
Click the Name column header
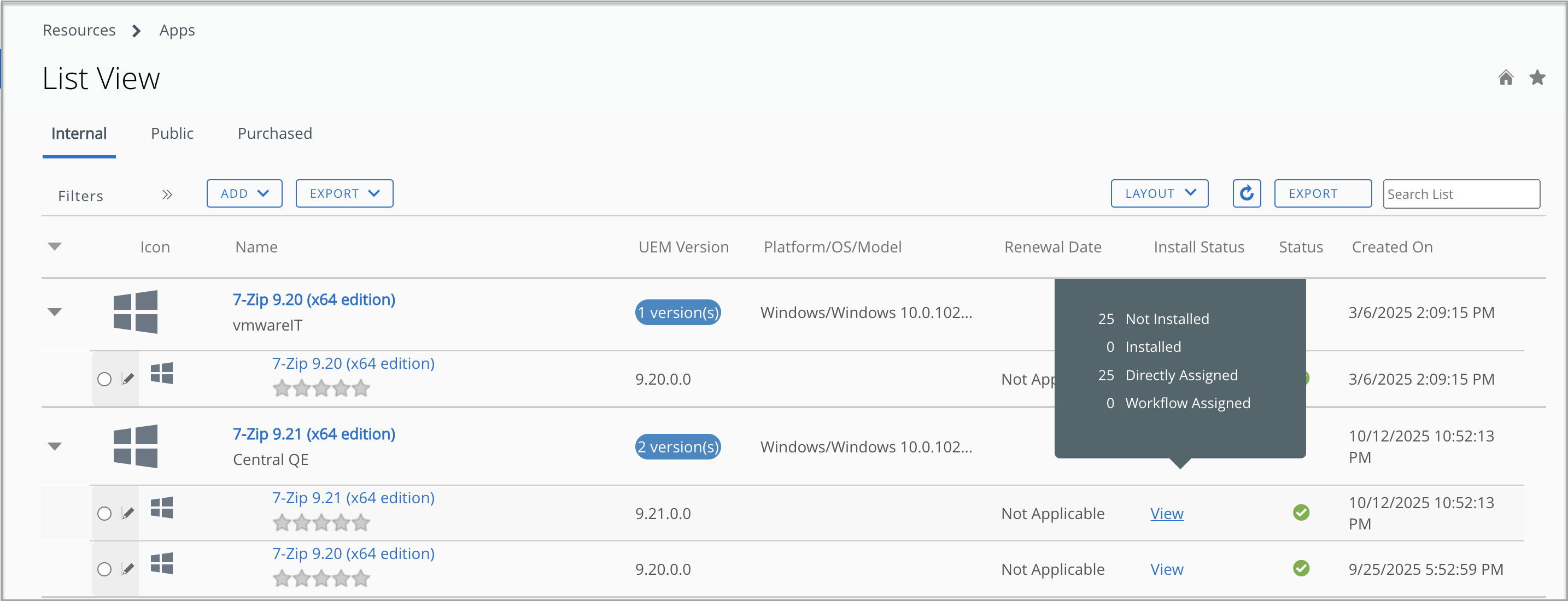tap(257, 247)
